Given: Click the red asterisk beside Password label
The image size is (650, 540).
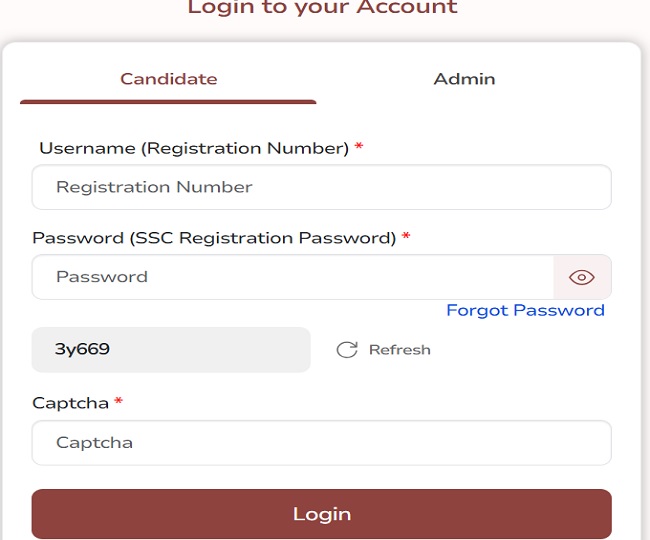Looking at the screenshot, I should point(406,238).
